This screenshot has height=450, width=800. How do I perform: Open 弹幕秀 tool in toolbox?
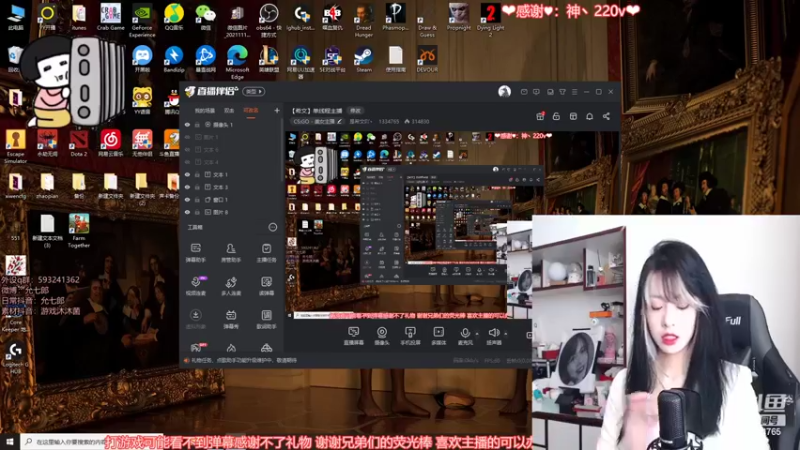click(x=231, y=319)
